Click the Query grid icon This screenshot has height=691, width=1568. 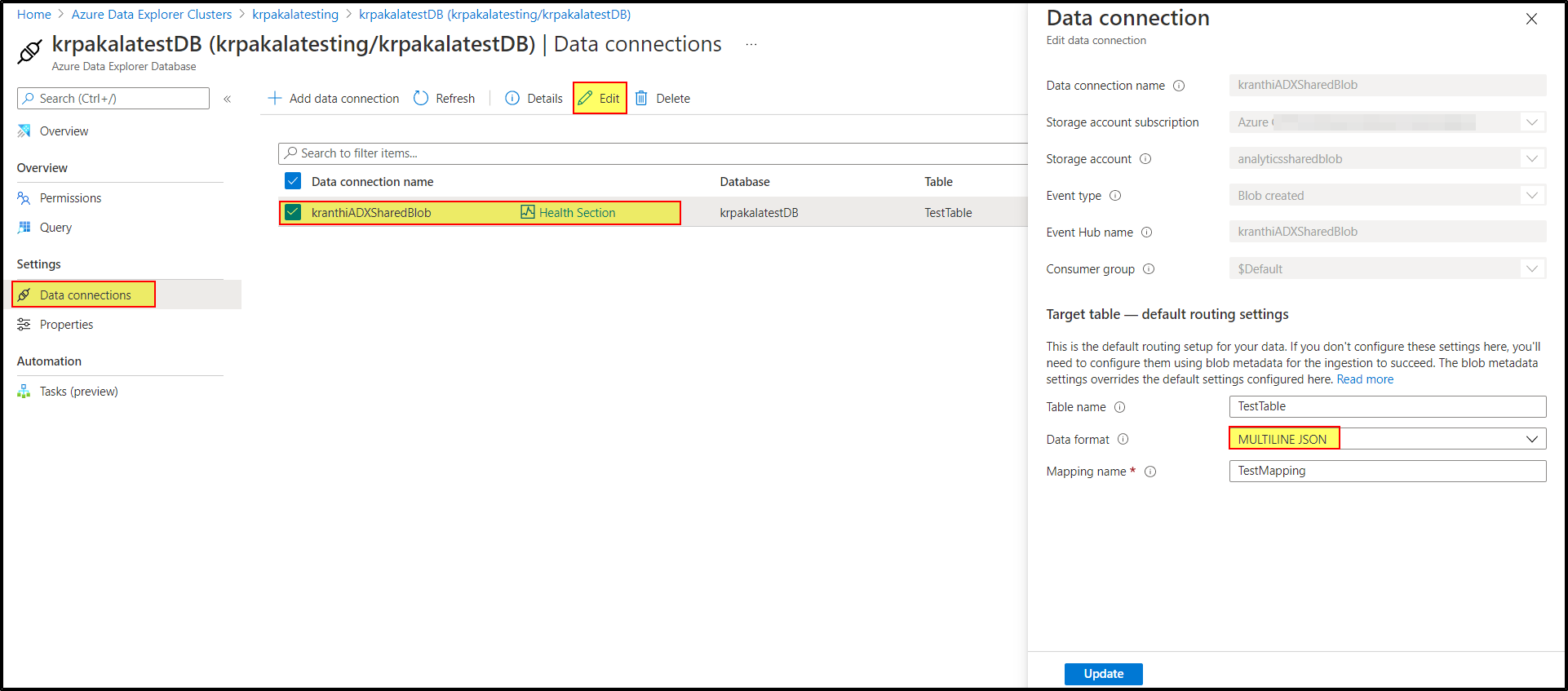pos(24,228)
